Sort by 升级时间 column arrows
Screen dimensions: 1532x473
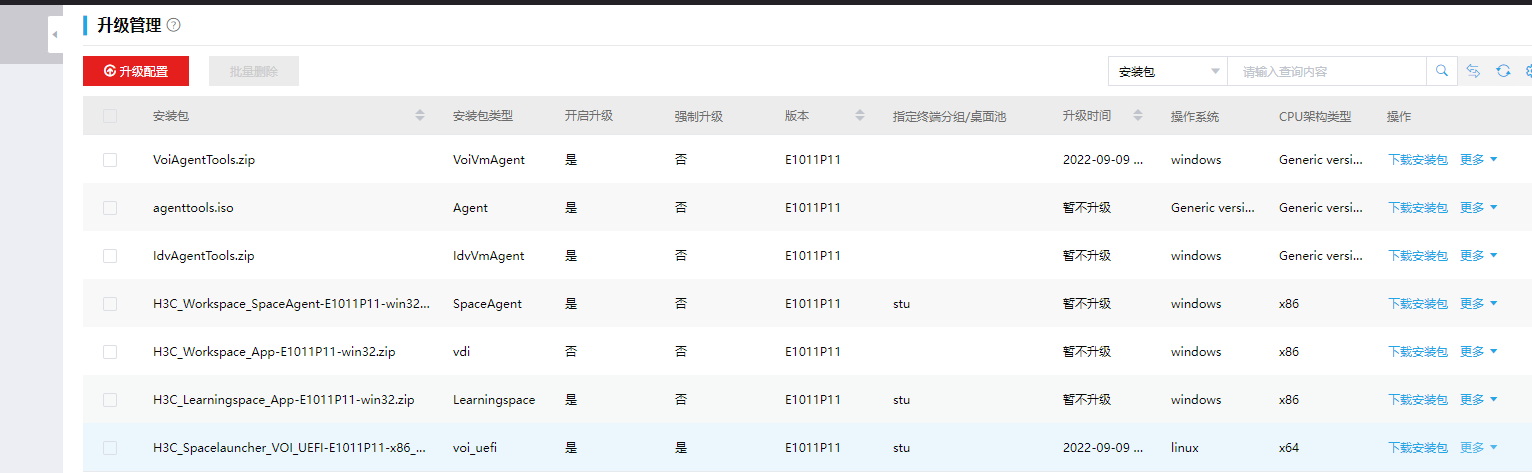pyautogui.click(x=1138, y=116)
